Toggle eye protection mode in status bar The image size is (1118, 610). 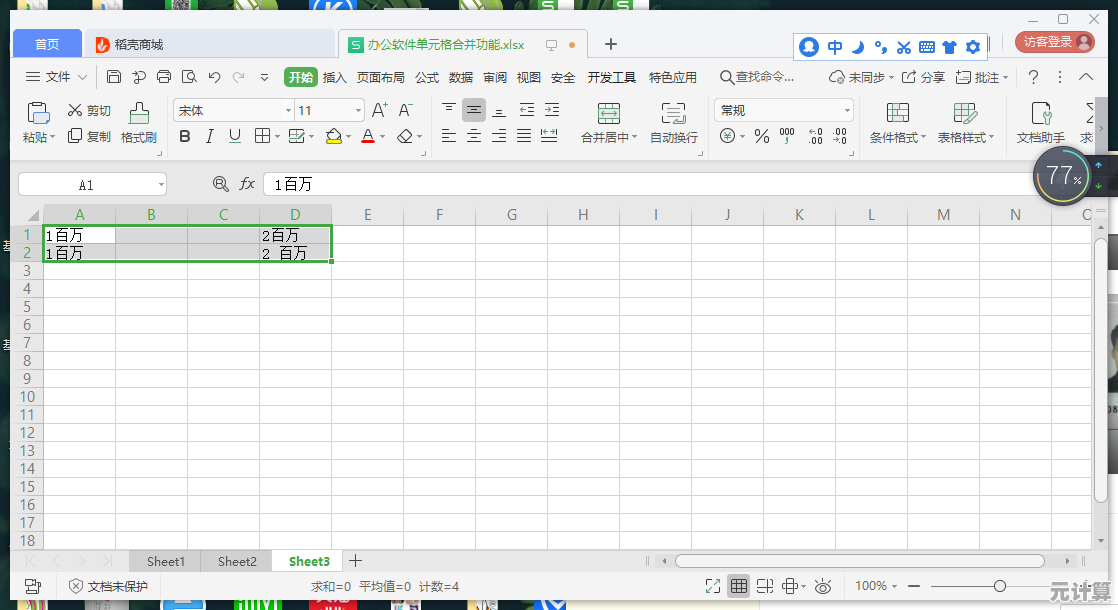point(823,586)
